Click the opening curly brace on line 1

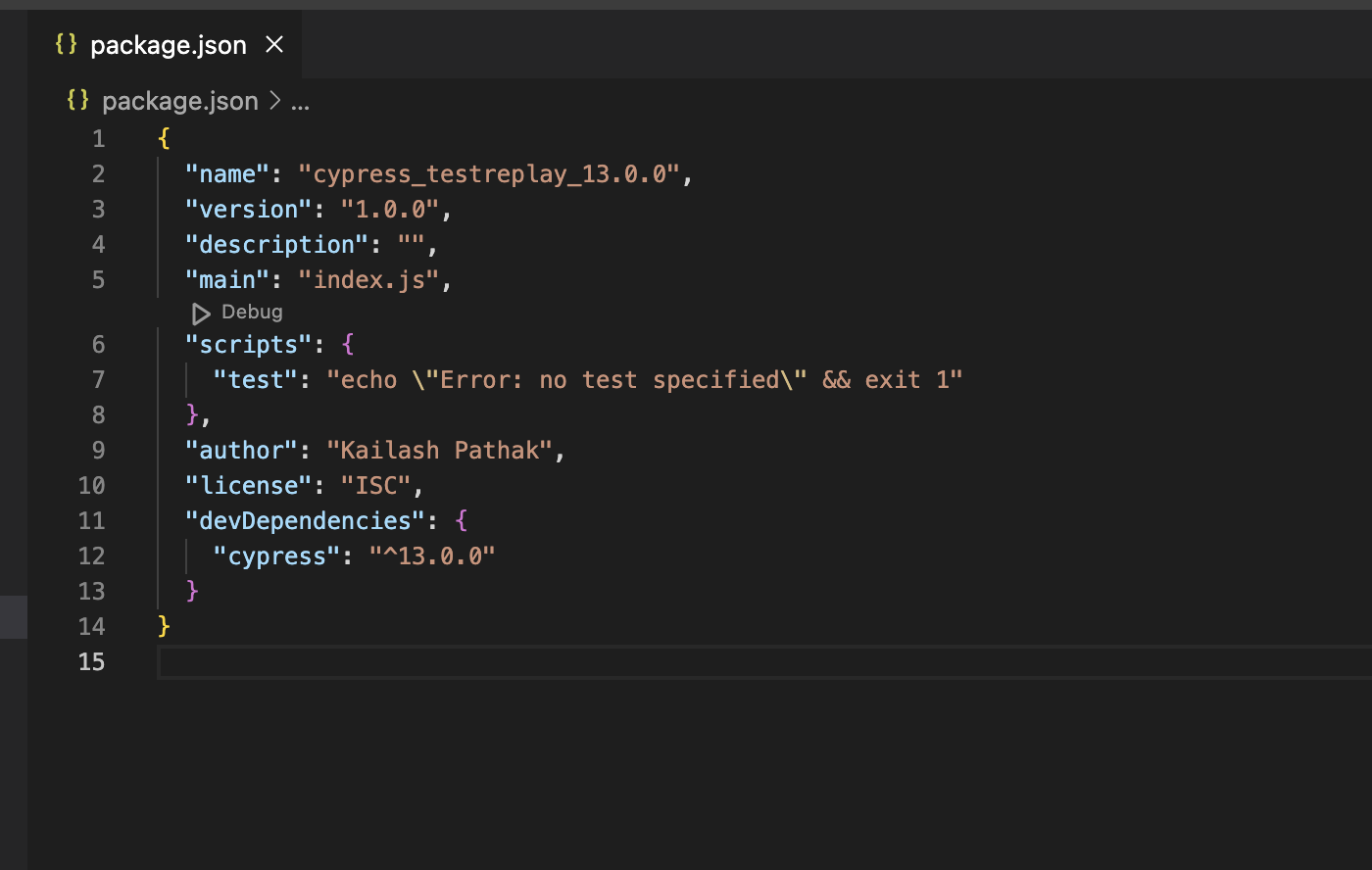164,139
